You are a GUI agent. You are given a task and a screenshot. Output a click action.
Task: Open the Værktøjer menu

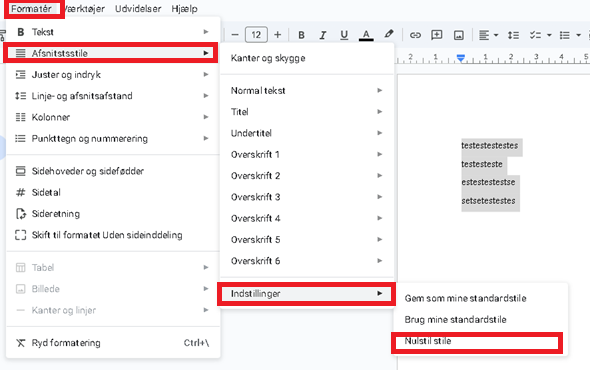[x=85, y=9]
